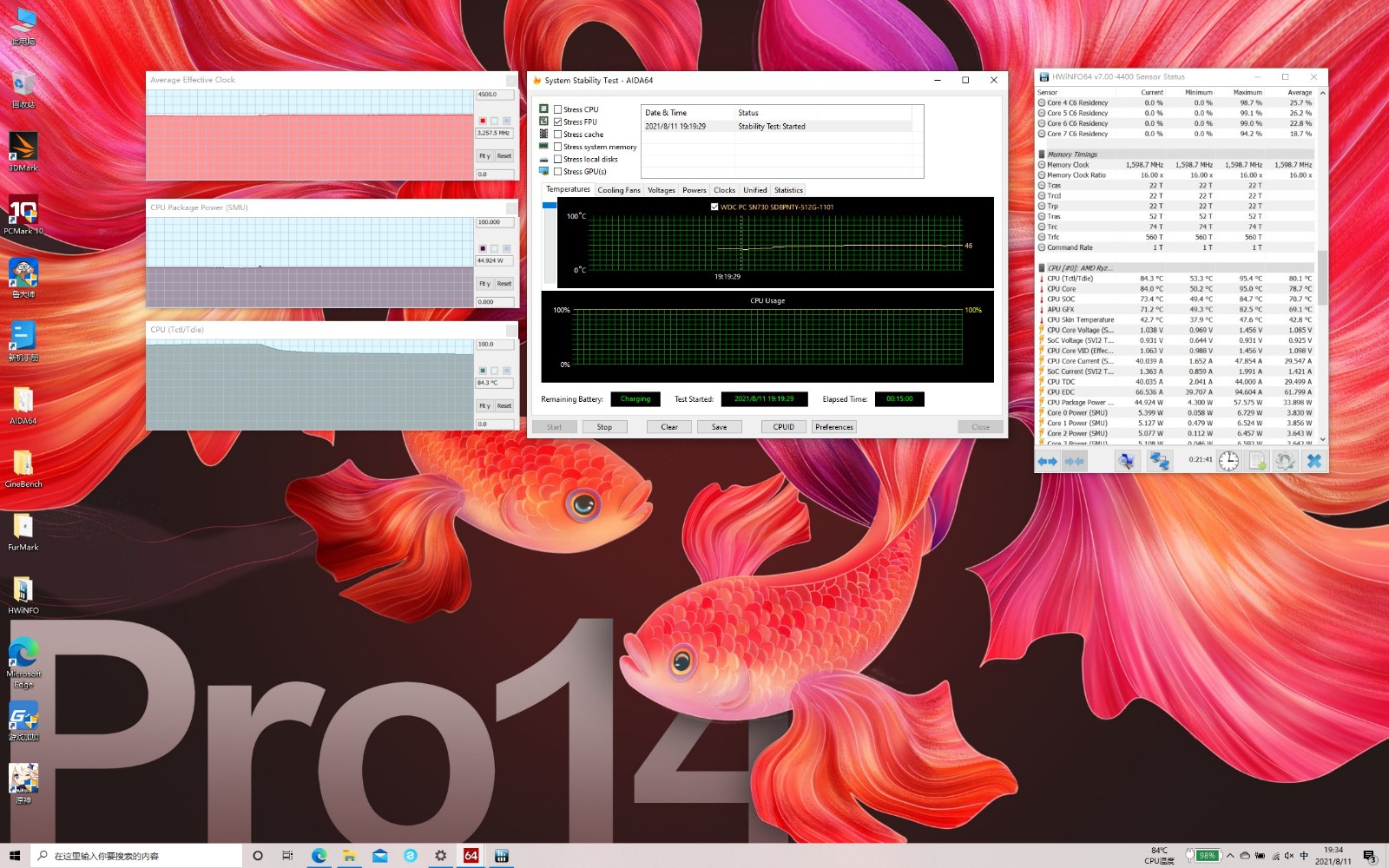Open HWiNFO sensor search magnifier icon
This screenshot has height=868, width=1389.
tap(1126, 461)
